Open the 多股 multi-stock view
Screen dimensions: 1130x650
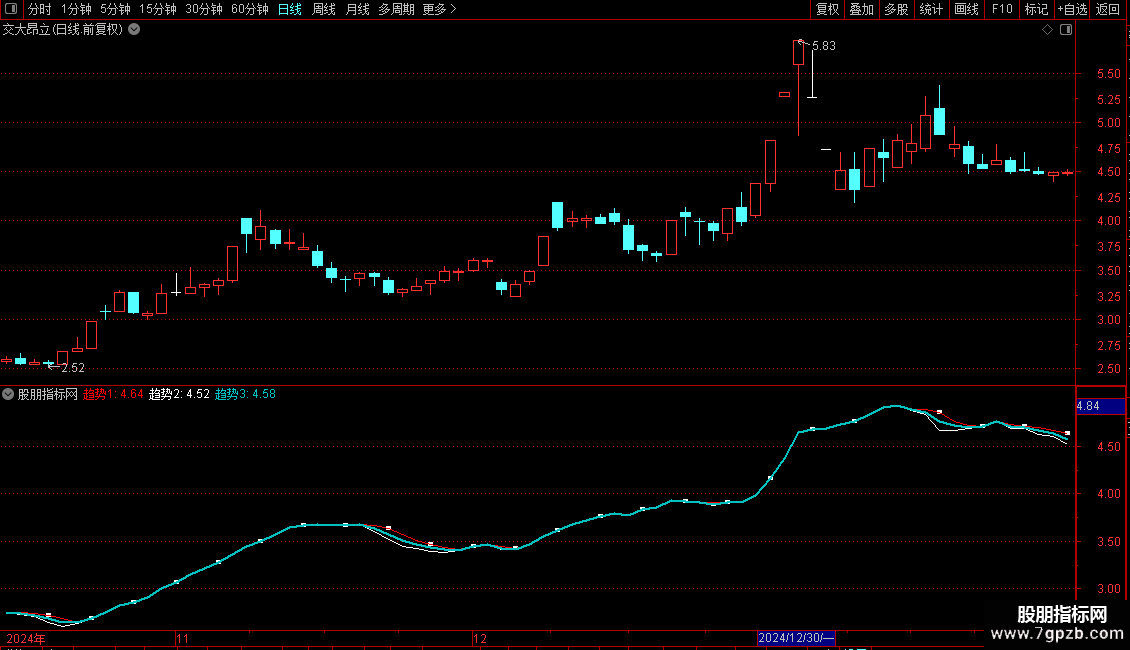(897, 9)
